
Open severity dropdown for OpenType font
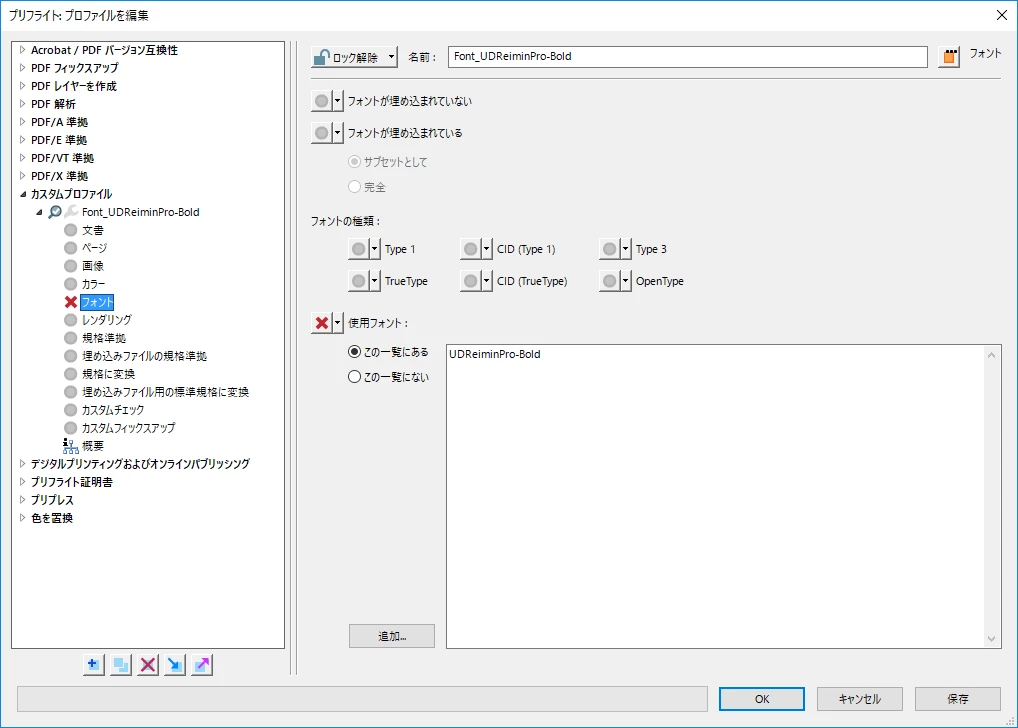click(625, 281)
